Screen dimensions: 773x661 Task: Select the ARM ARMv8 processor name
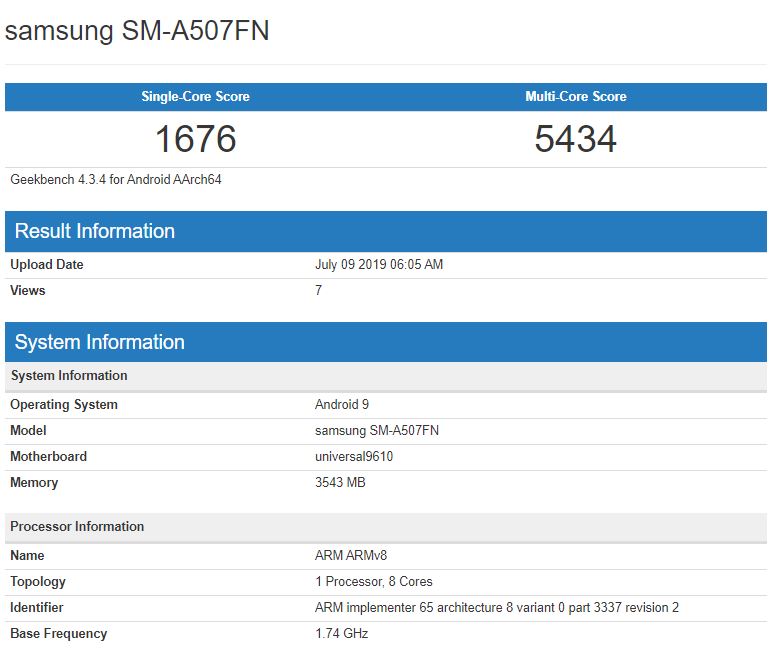click(351, 556)
